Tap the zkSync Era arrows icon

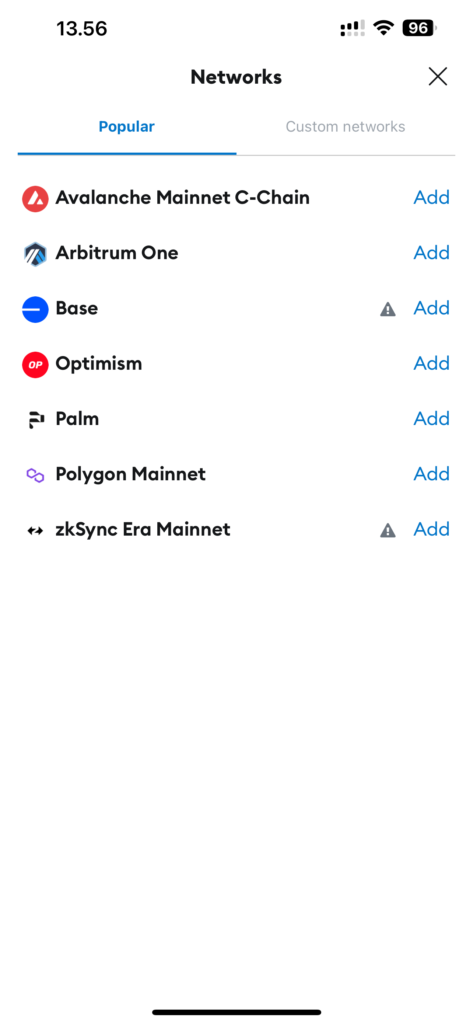pyautogui.click(x=35, y=530)
